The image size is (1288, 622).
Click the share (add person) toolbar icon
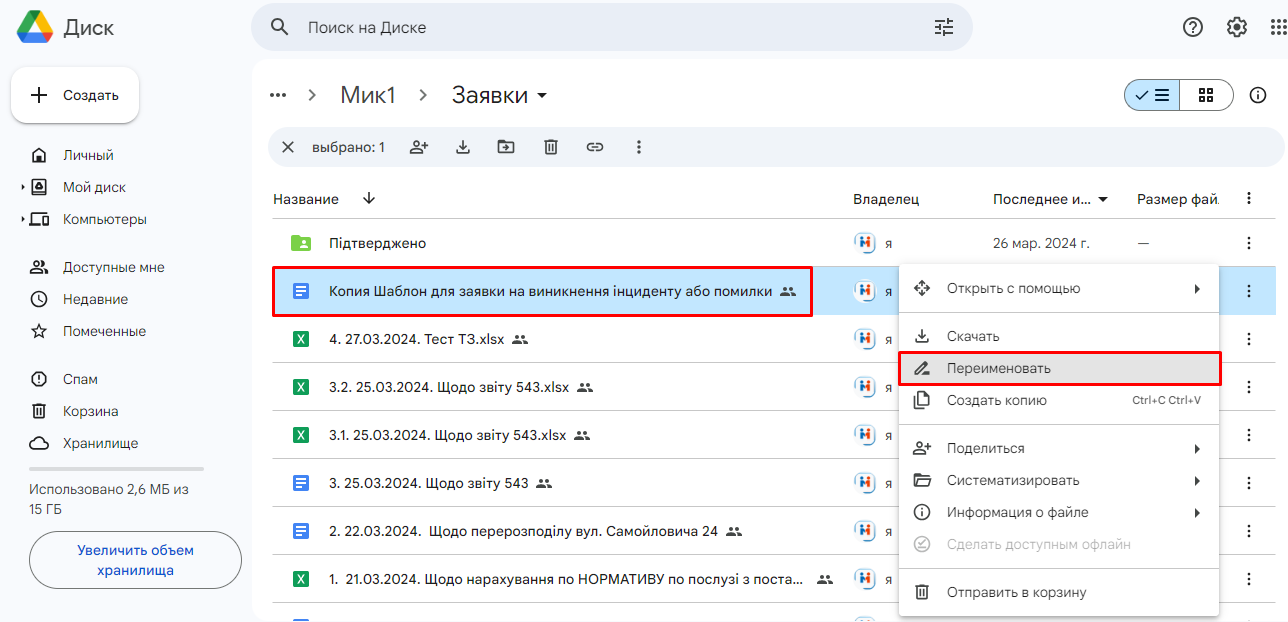(419, 147)
